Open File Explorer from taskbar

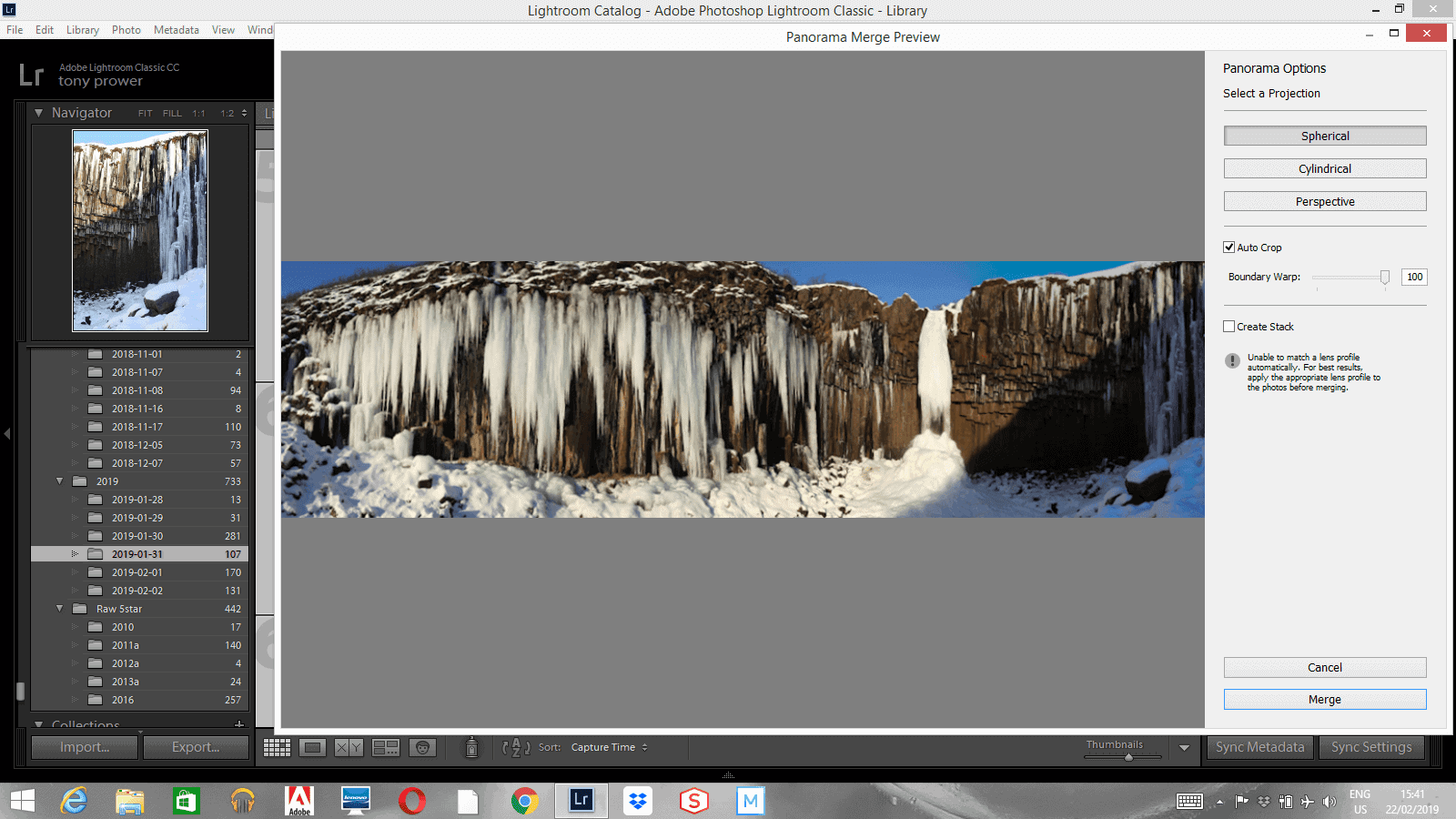[x=130, y=801]
